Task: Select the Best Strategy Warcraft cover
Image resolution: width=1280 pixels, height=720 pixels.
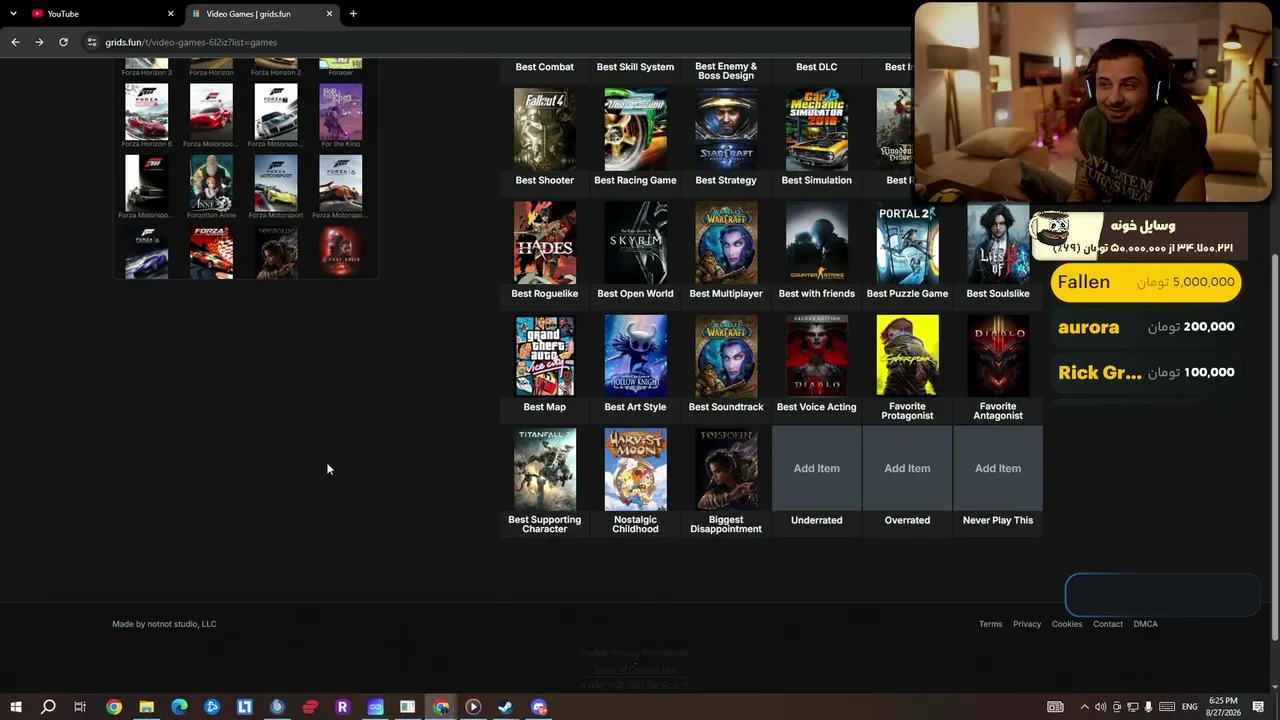Action: [726, 243]
